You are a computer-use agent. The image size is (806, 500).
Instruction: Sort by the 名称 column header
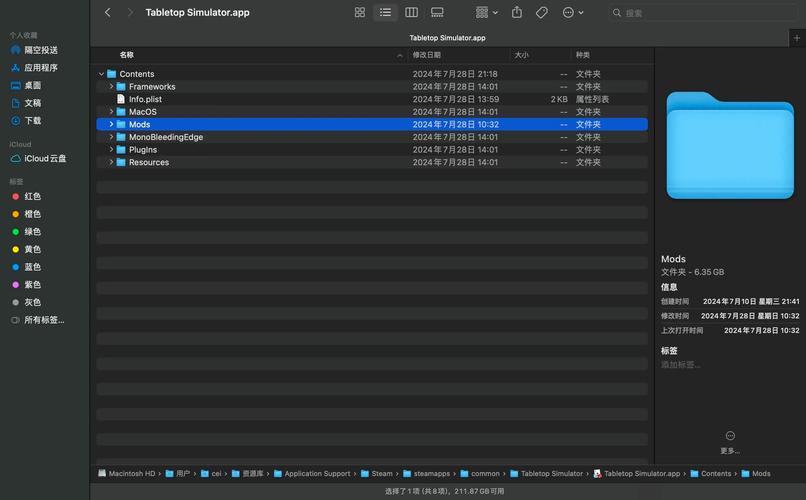click(x=127, y=54)
